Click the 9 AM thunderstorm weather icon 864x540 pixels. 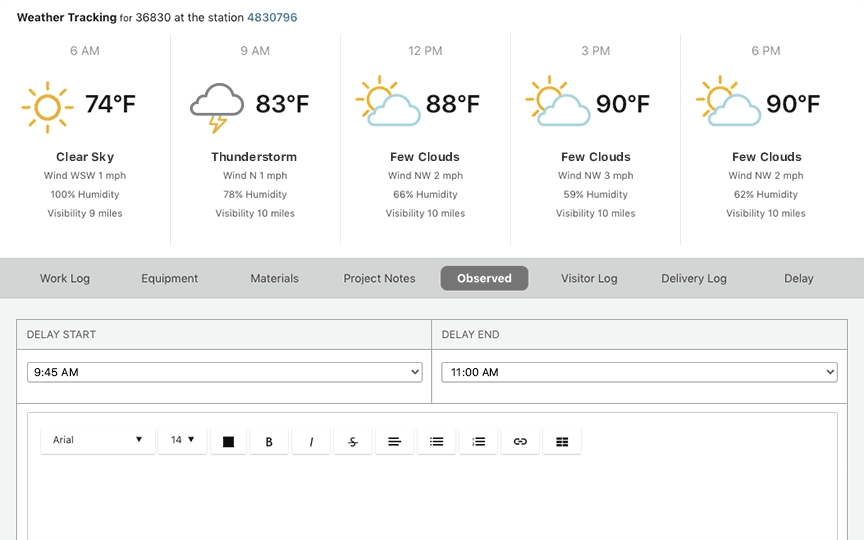tap(217, 106)
